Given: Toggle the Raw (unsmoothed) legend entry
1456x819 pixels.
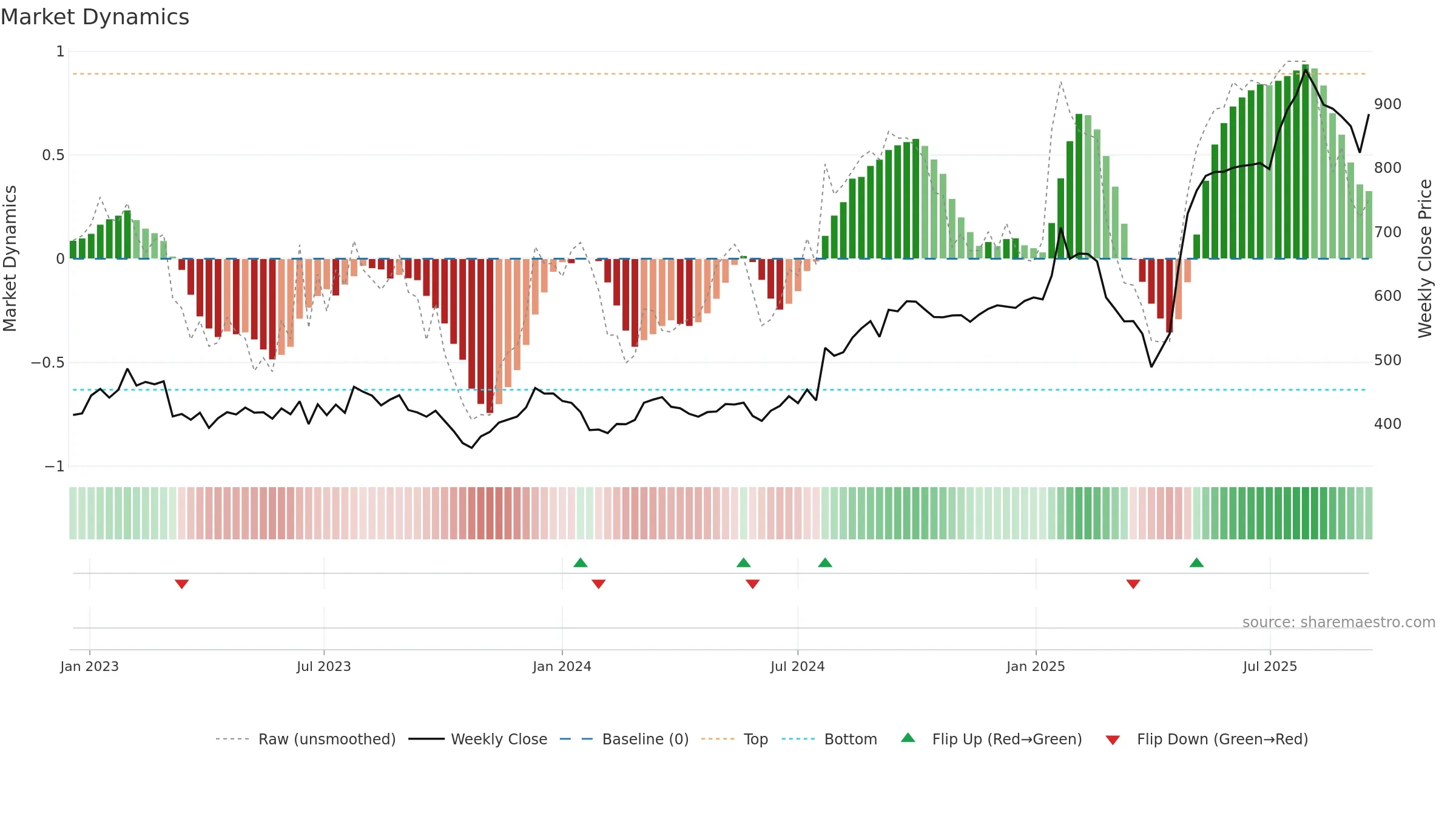Looking at the screenshot, I should (305, 740).
